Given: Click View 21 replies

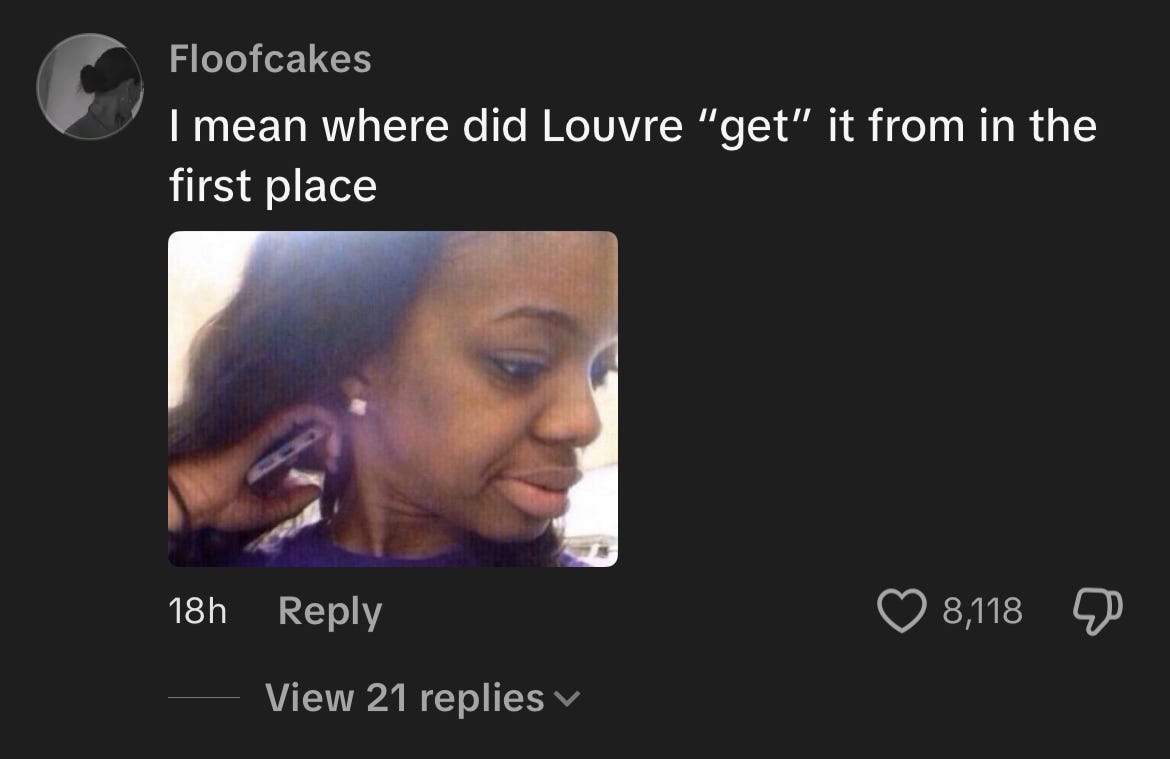Looking at the screenshot, I should (422, 698).
